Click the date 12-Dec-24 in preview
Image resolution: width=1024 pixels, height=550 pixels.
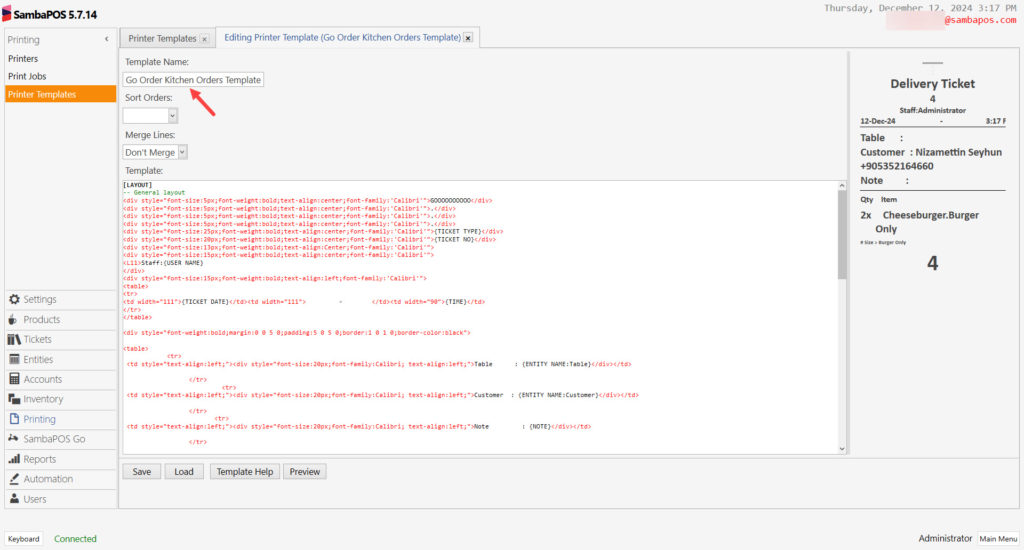click(878, 121)
